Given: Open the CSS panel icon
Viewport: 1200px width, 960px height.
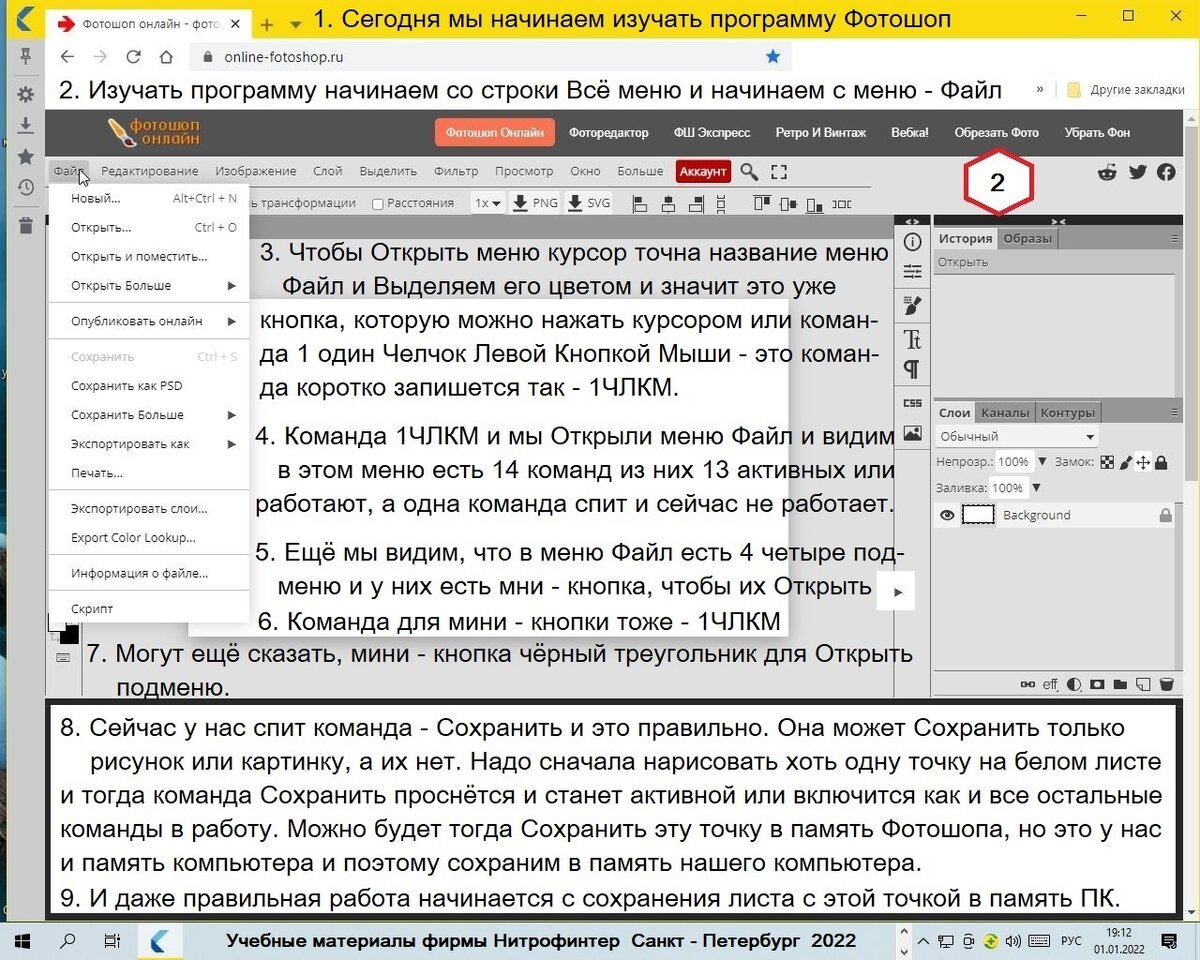Looking at the screenshot, I should coord(912,403).
